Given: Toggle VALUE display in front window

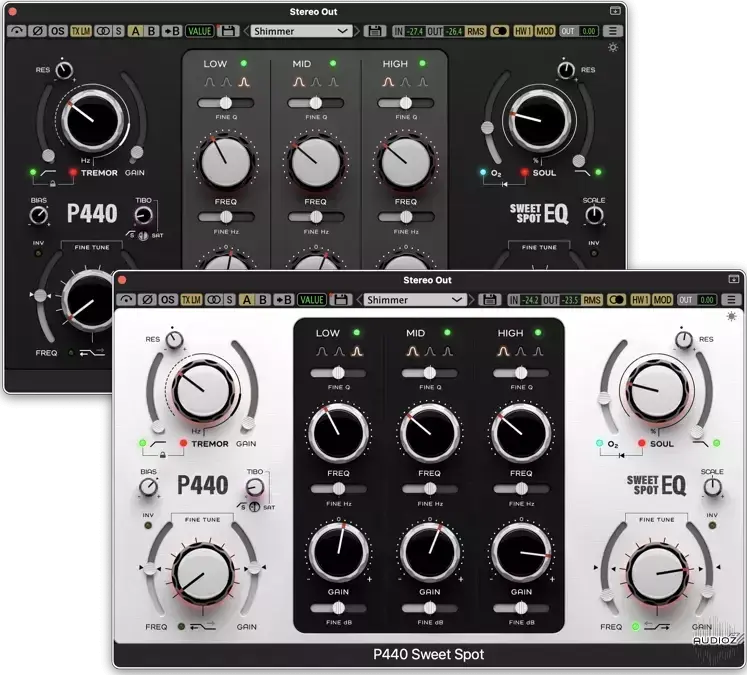Looking at the screenshot, I should (312, 300).
